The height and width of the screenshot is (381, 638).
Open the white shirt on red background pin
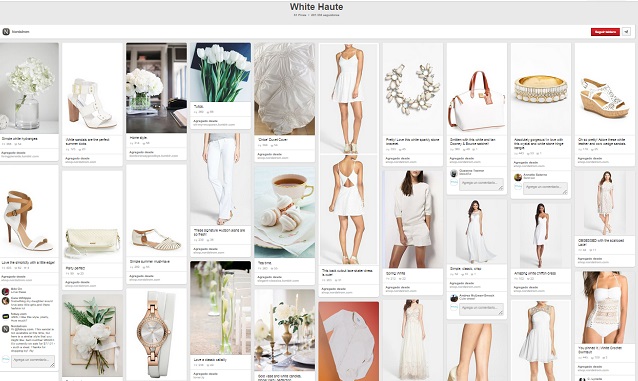click(x=349, y=342)
